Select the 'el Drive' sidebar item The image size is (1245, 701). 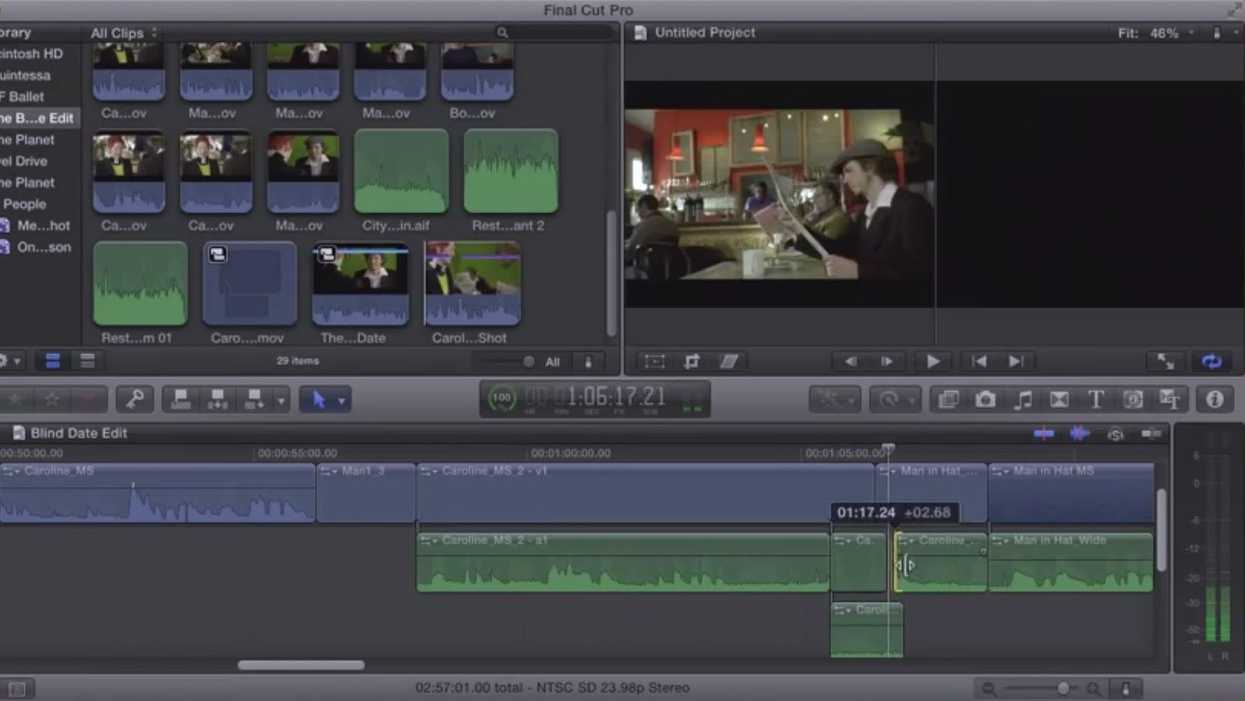[x=24, y=161]
